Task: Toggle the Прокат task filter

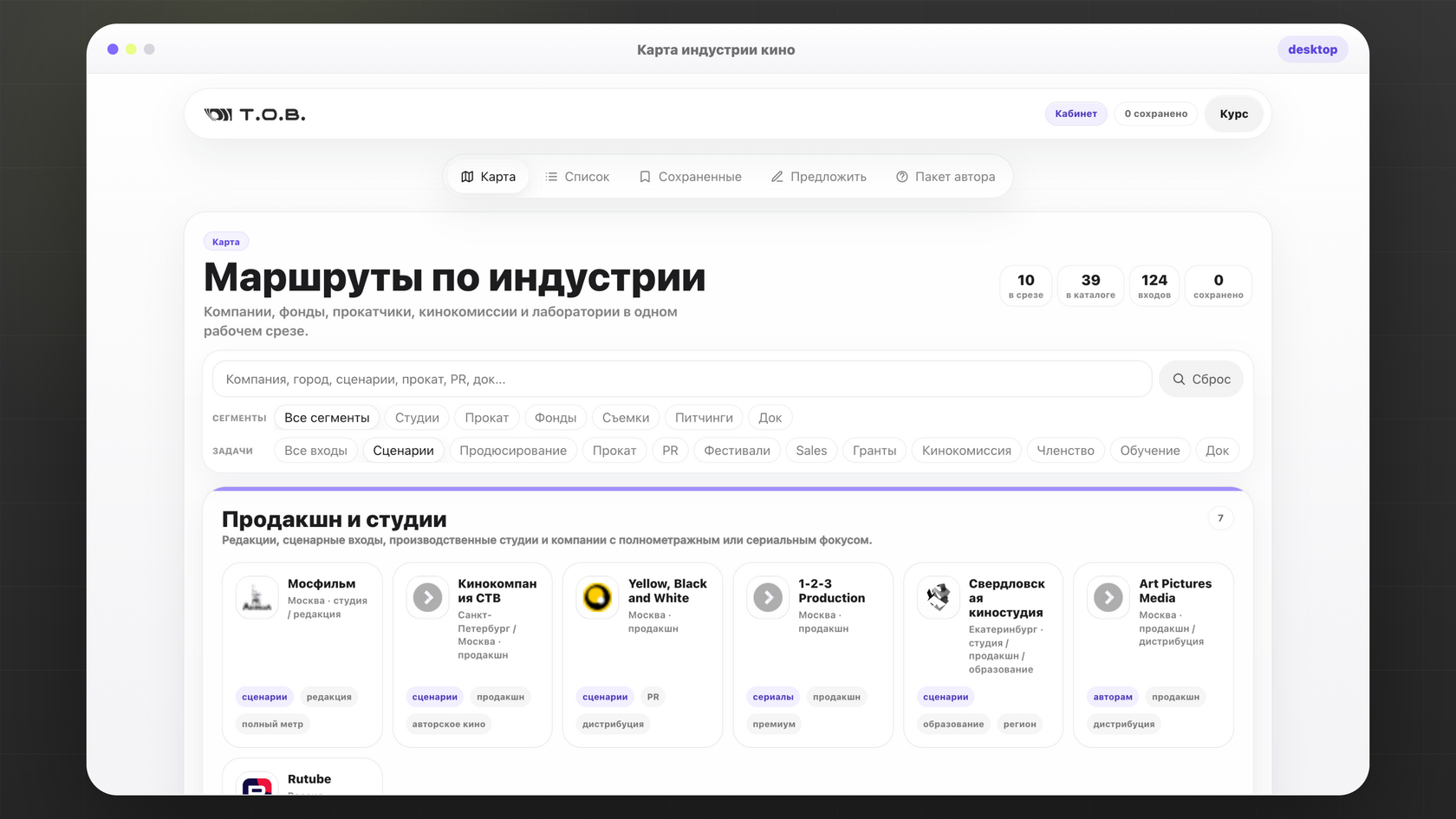Action: [x=614, y=451]
